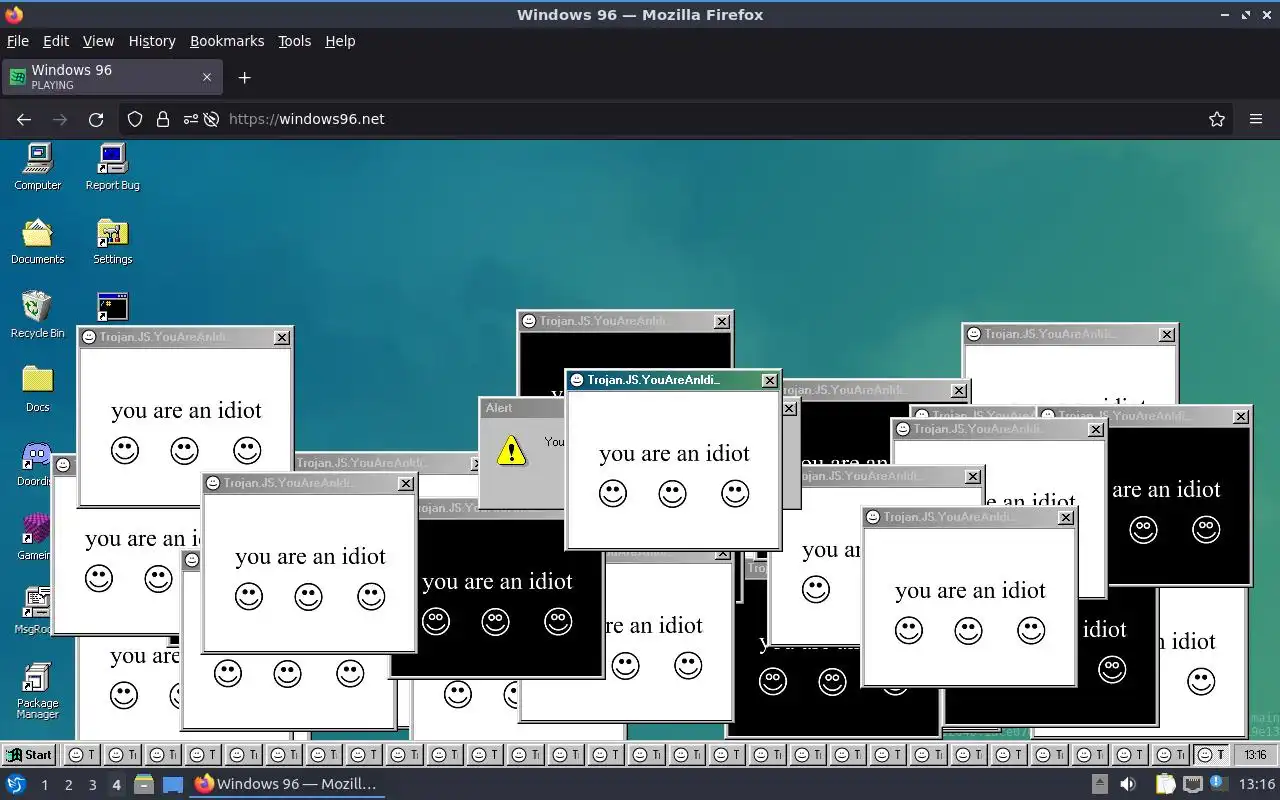This screenshot has width=1280, height=800.
Task: Click the update notification icon in system tray
Action: 1220,784
